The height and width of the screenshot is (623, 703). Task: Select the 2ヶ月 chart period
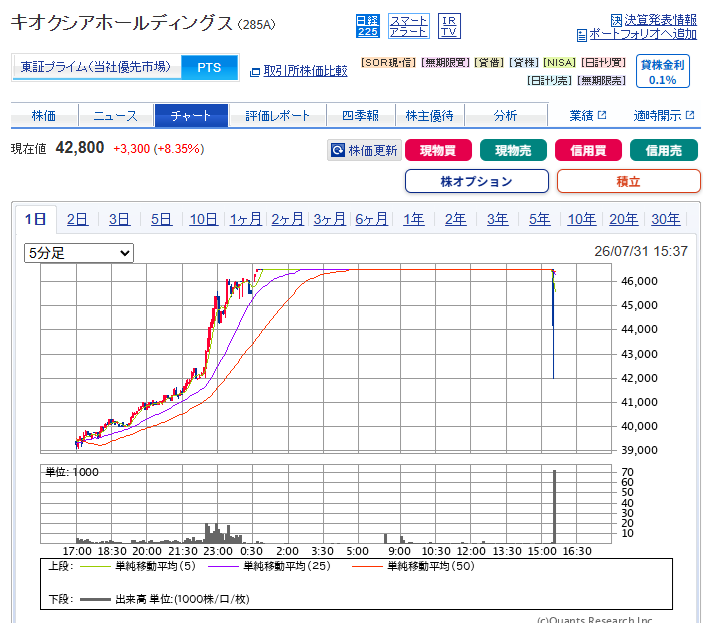tap(287, 219)
